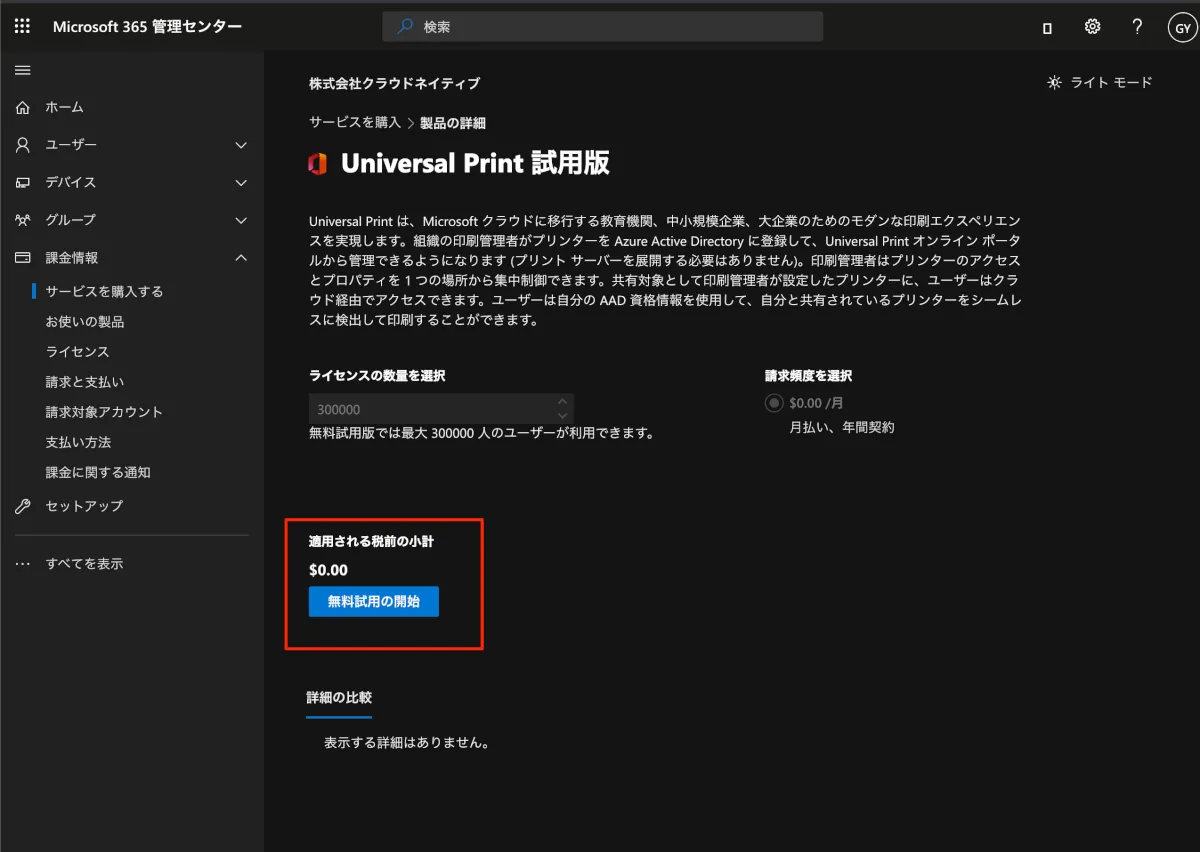Click the Office logo beside Universal Print
This screenshot has height=852, width=1200.
coord(318,164)
